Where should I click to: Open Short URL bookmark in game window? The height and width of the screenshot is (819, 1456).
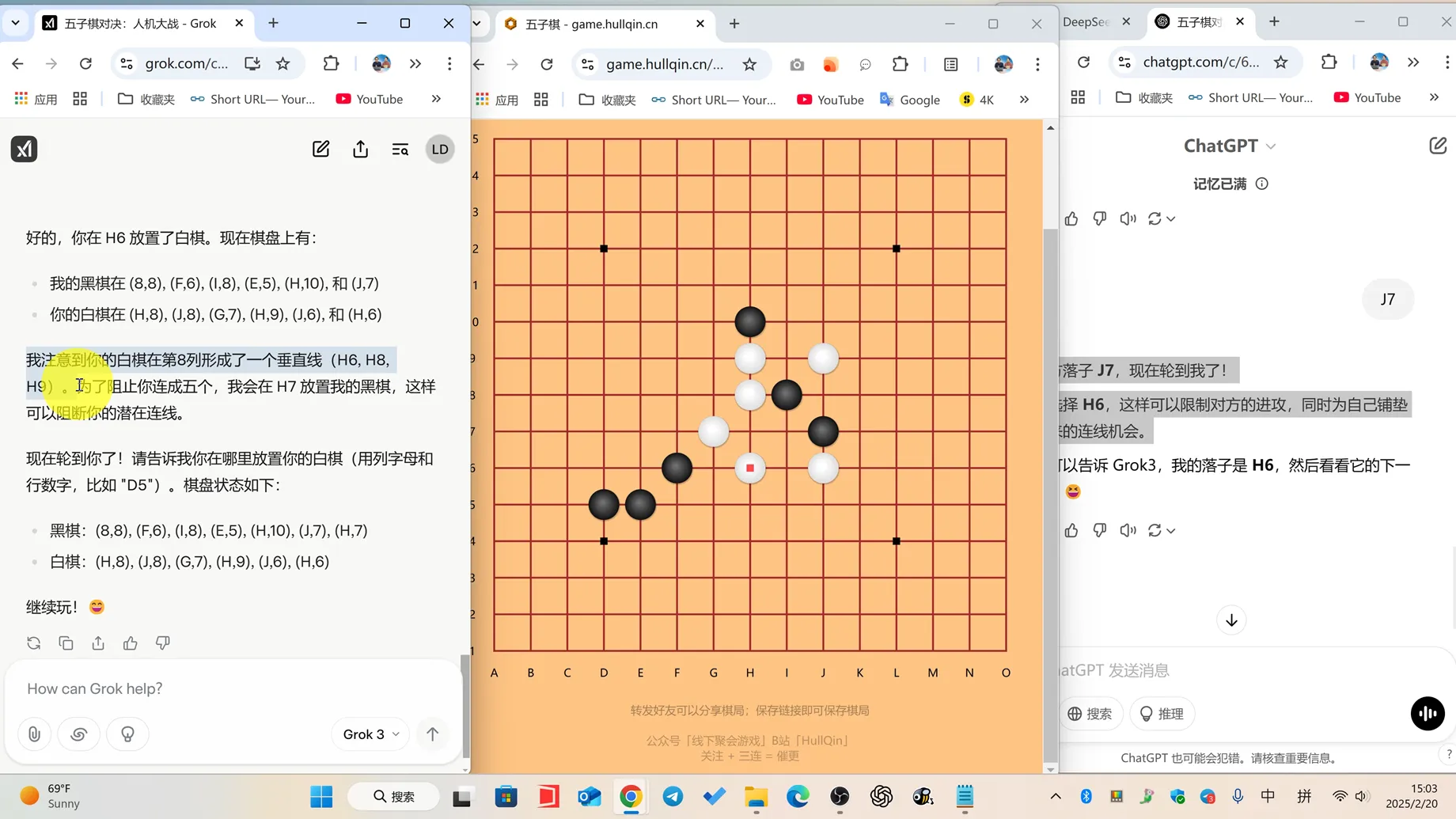click(x=714, y=100)
